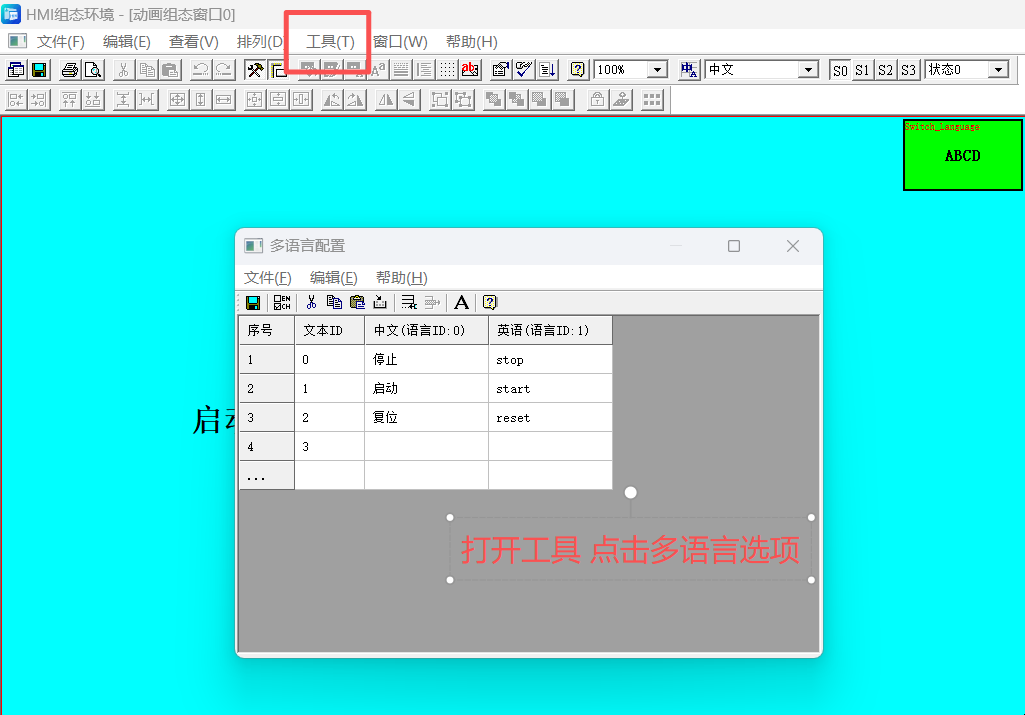Click the empty 中文 cell in row 4
The width and height of the screenshot is (1025, 715).
pos(426,446)
